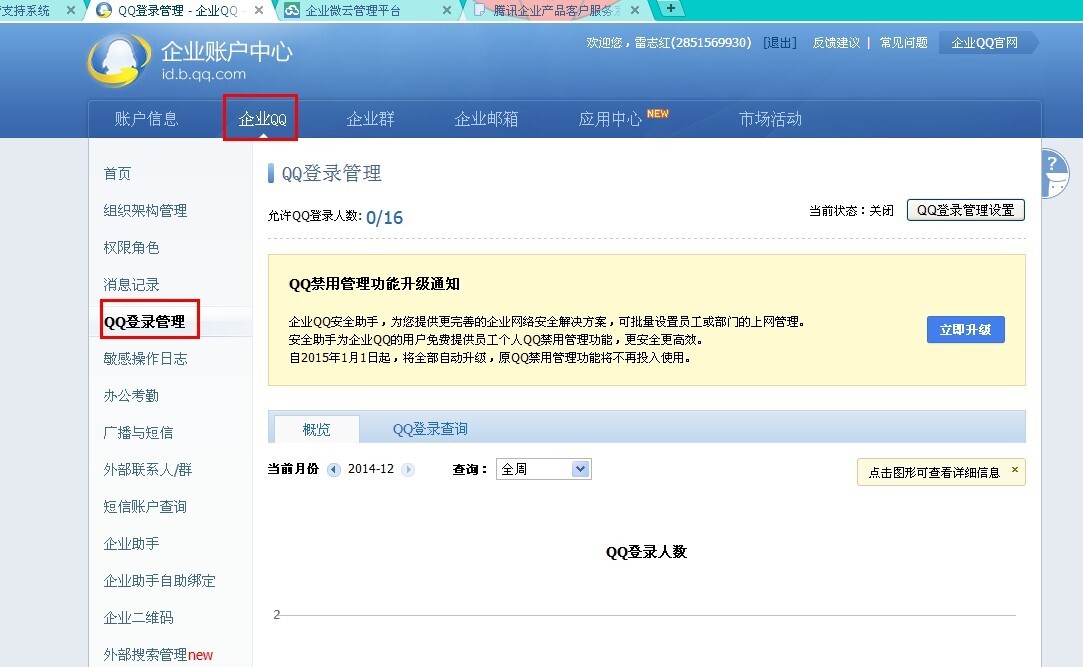Click the 企业微云管理平台 tab cloud icon
The width and height of the screenshot is (1083, 667).
click(292, 10)
